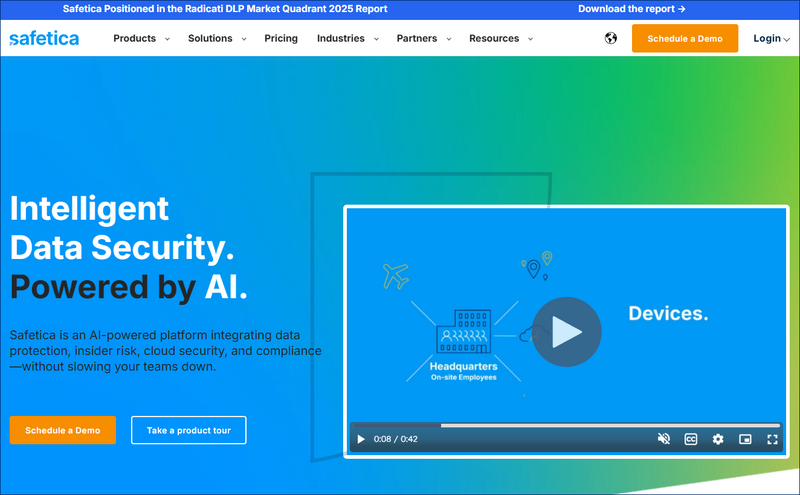800x495 pixels.
Task: Unmute the video using the speaker icon
Action: tap(664, 439)
